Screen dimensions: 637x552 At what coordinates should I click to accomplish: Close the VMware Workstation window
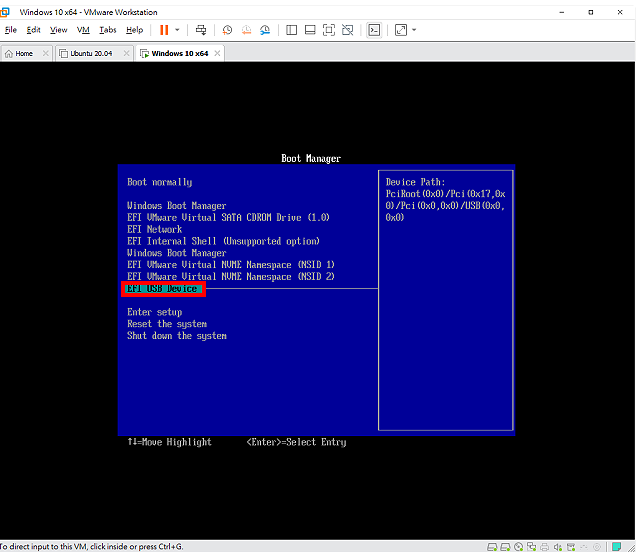[x=620, y=12]
